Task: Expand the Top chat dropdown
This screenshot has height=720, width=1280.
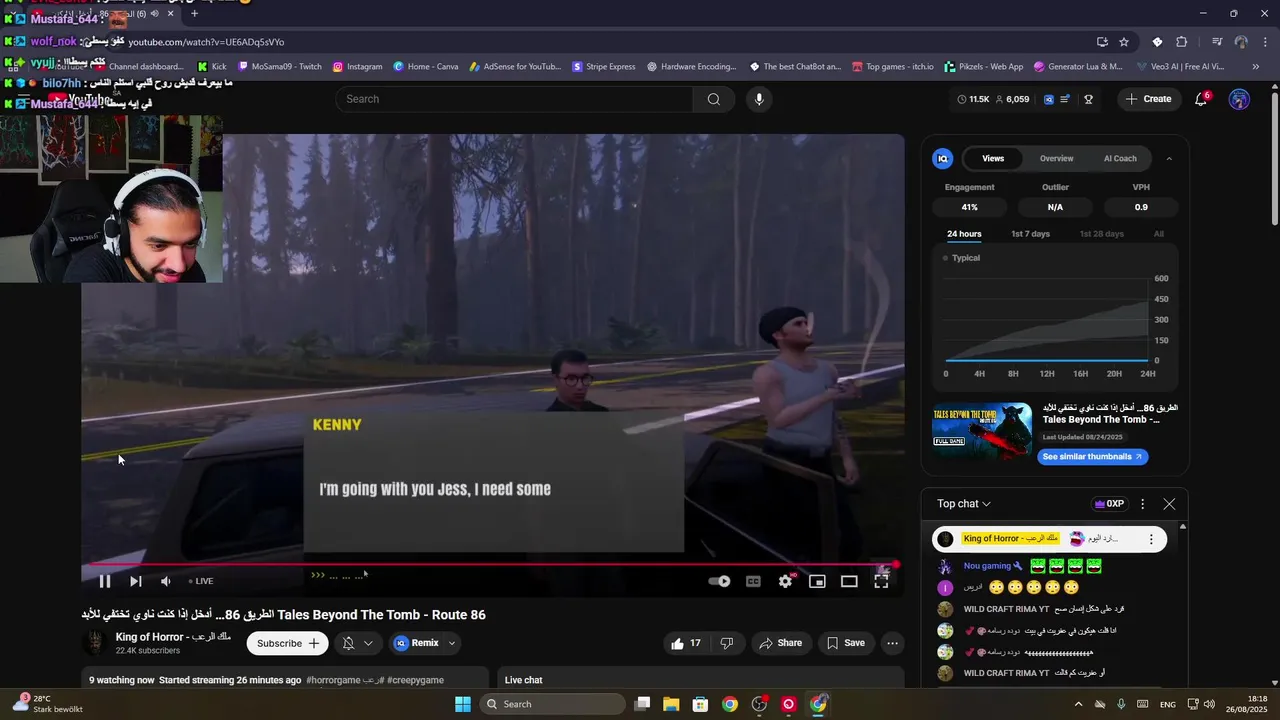Action: pyautogui.click(x=964, y=504)
